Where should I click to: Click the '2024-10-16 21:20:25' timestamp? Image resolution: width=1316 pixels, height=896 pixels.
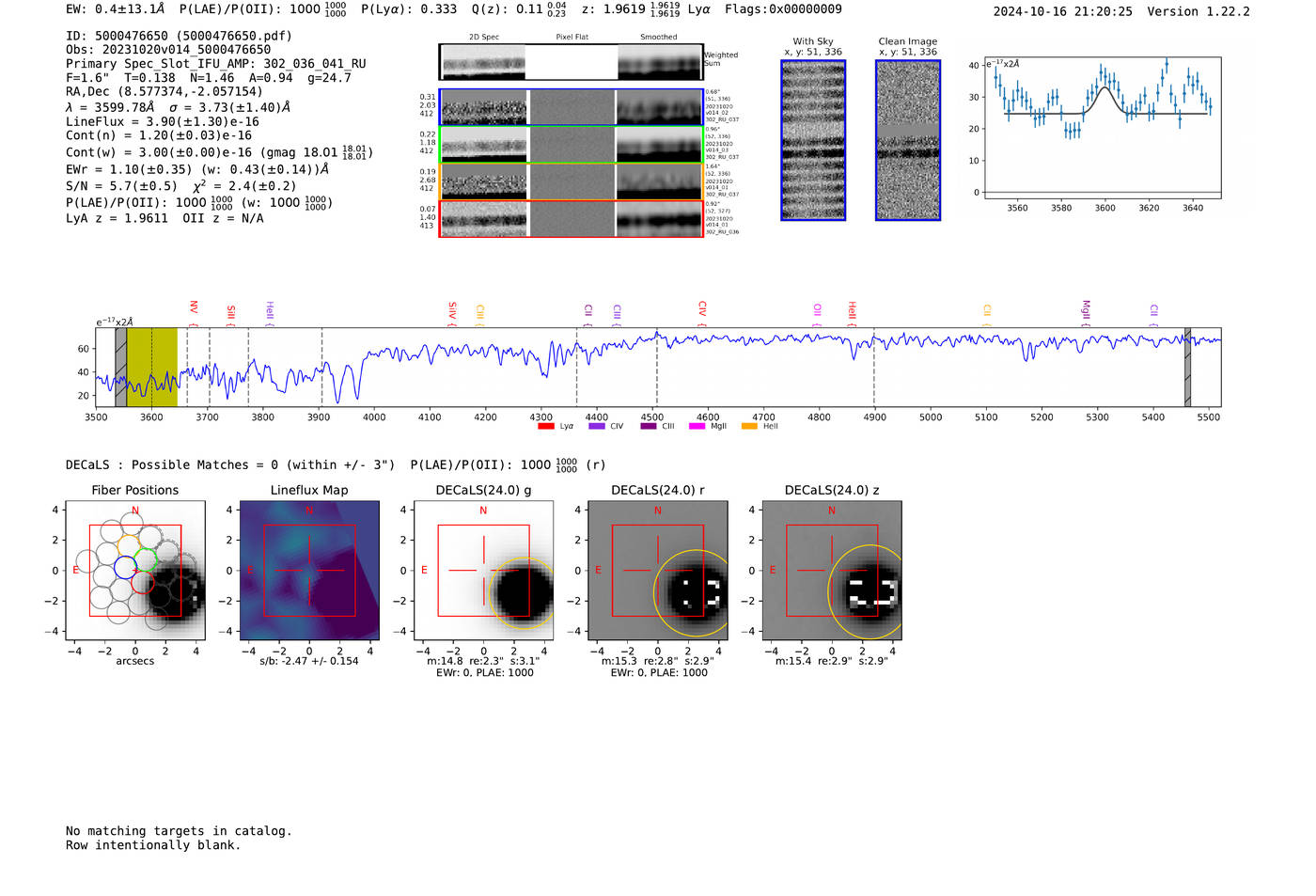point(1063,11)
